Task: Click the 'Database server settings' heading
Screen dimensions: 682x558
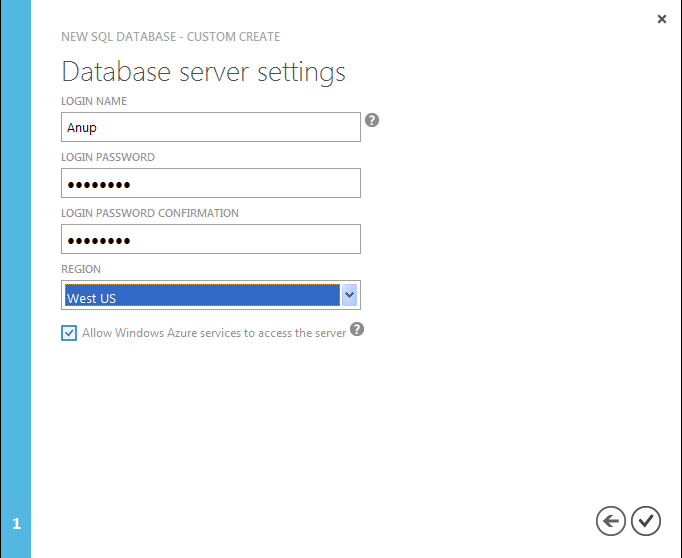Action: pos(204,72)
